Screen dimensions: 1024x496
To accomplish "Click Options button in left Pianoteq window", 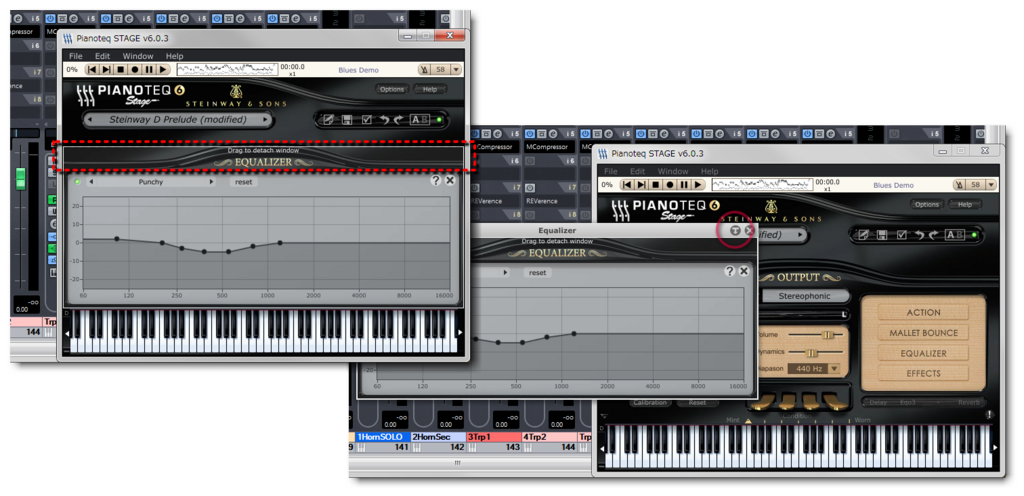I will coord(392,89).
